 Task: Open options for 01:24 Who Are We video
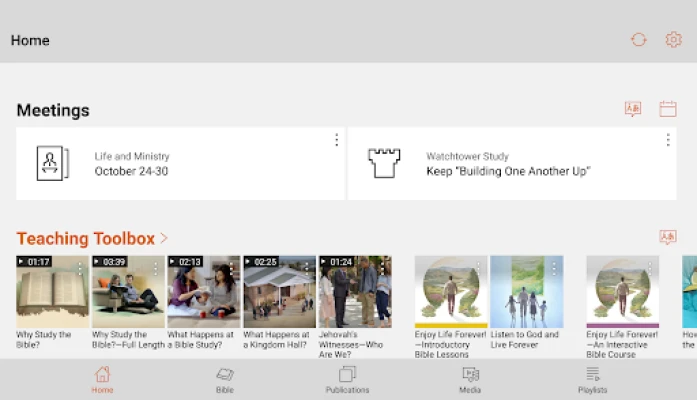tap(383, 268)
